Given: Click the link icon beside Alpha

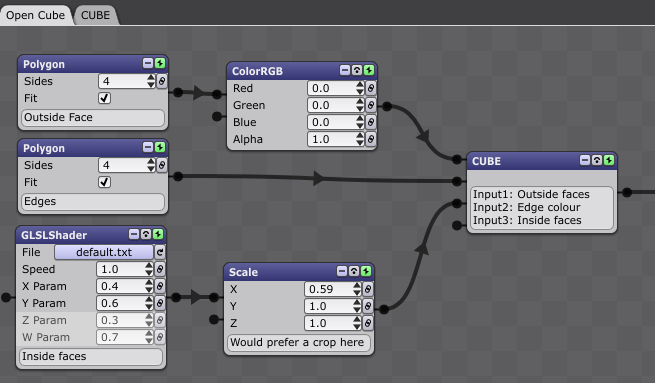Looking at the screenshot, I should (371, 140).
